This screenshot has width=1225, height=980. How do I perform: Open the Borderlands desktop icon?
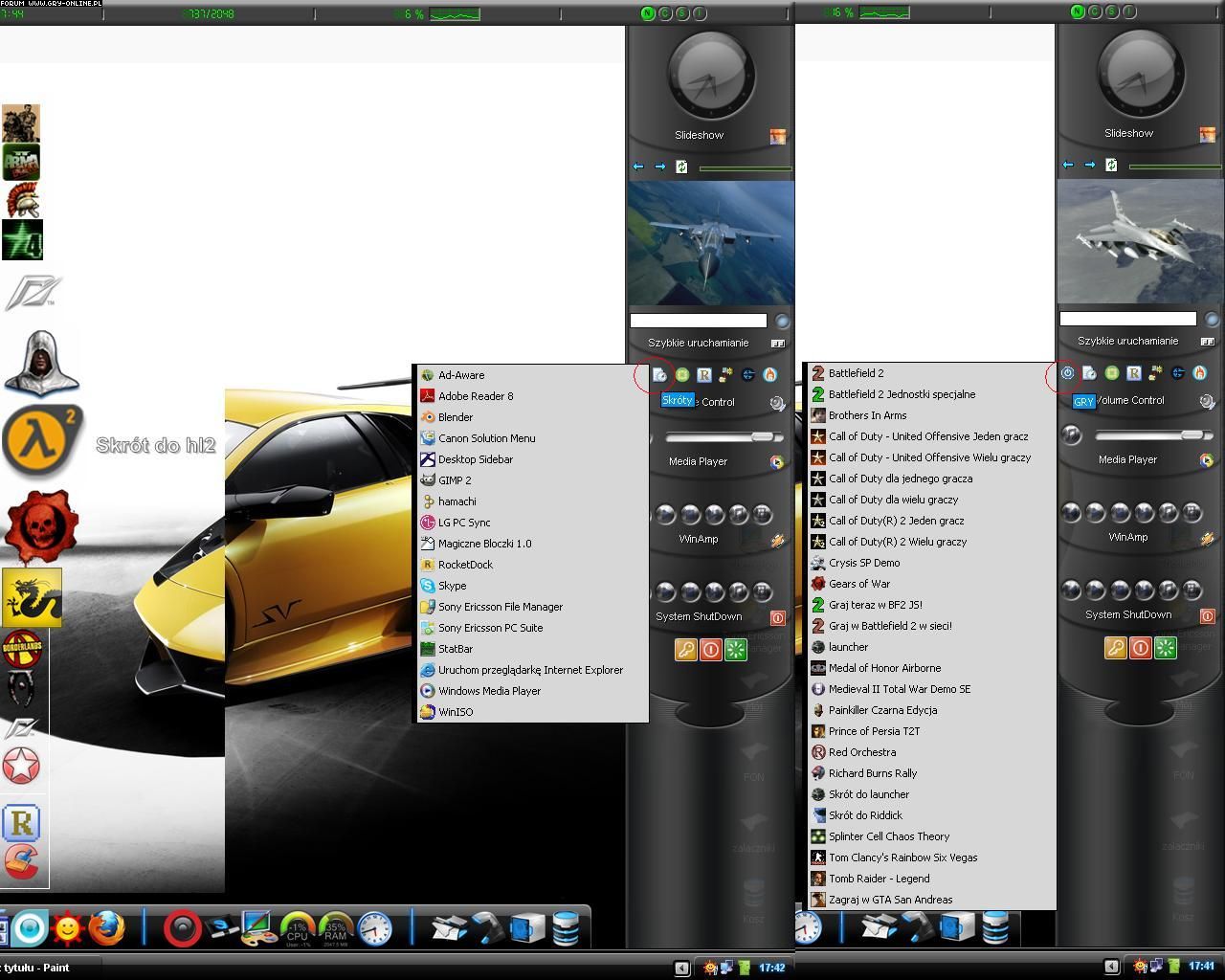pyautogui.click(x=21, y=648)
